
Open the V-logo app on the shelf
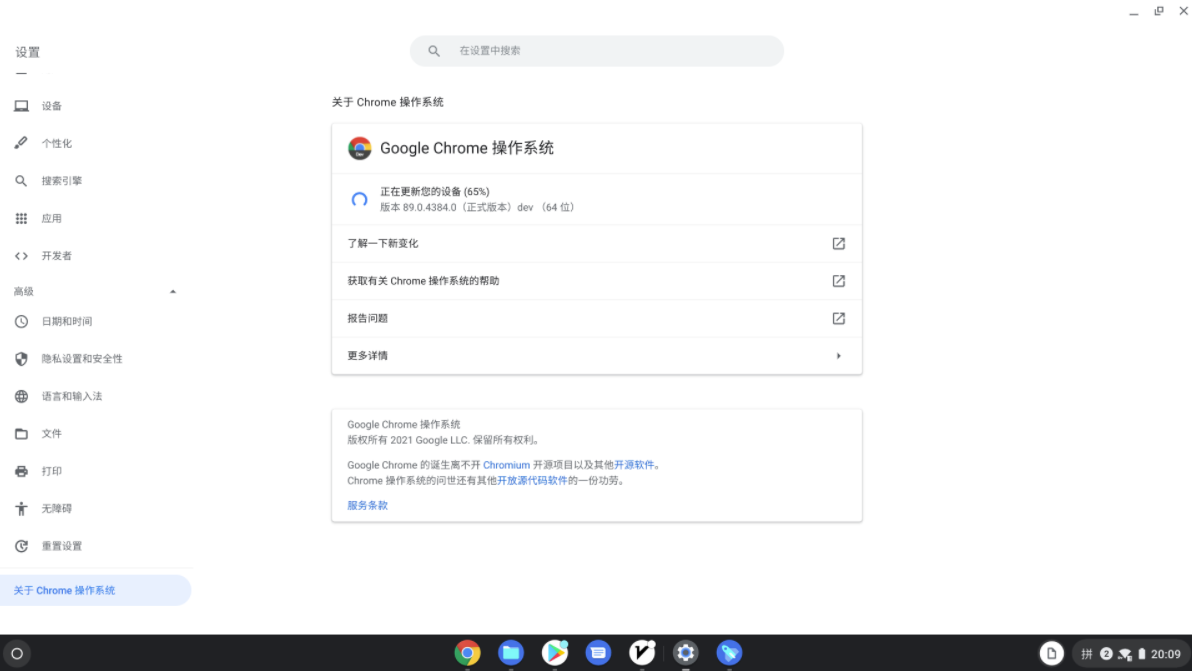[642, 653]
